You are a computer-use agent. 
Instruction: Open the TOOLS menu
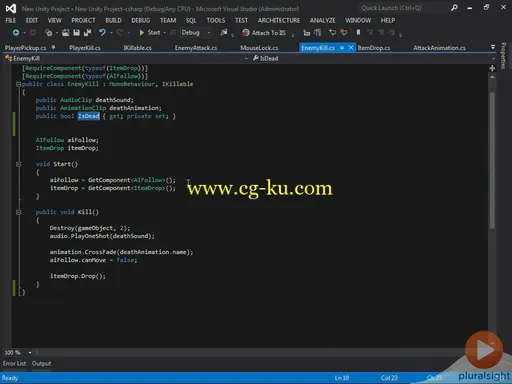tap(216, 21)
